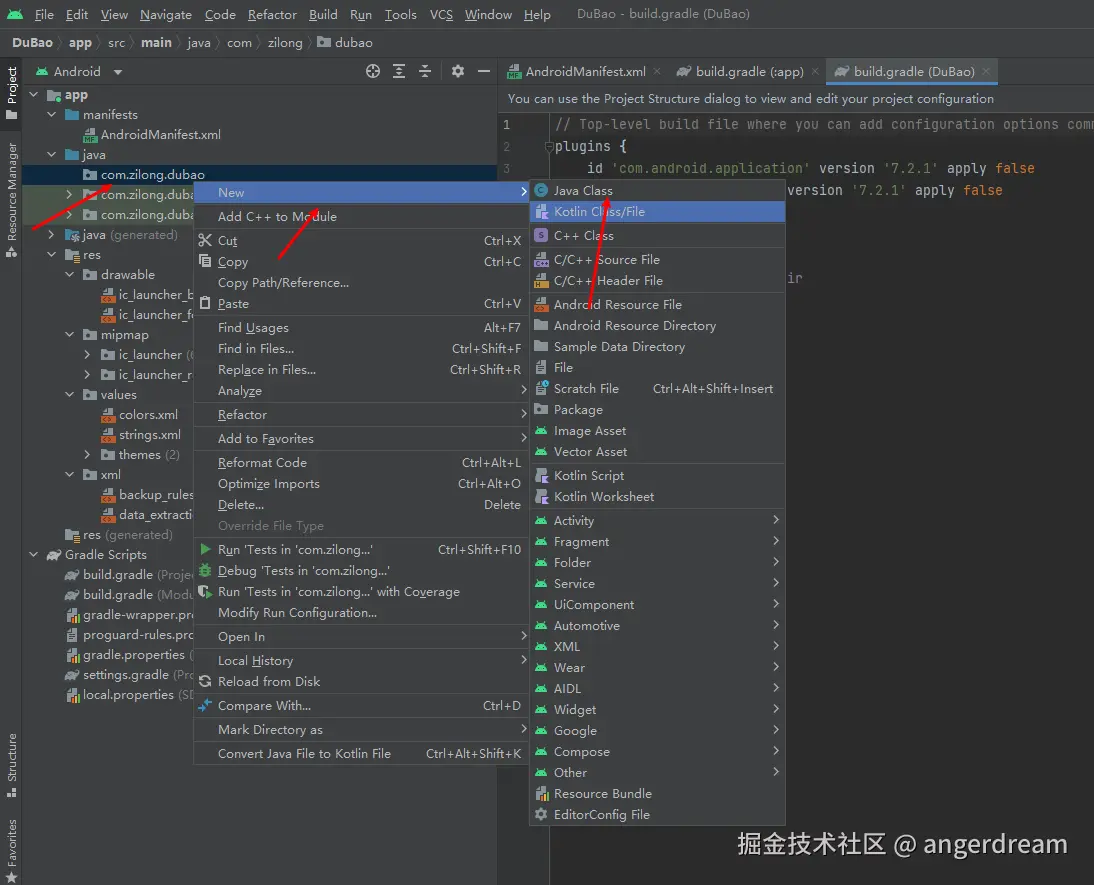This screenshot has width=1094, height=885.
Task: Collapse the app module node
Action: pos(33,94)
